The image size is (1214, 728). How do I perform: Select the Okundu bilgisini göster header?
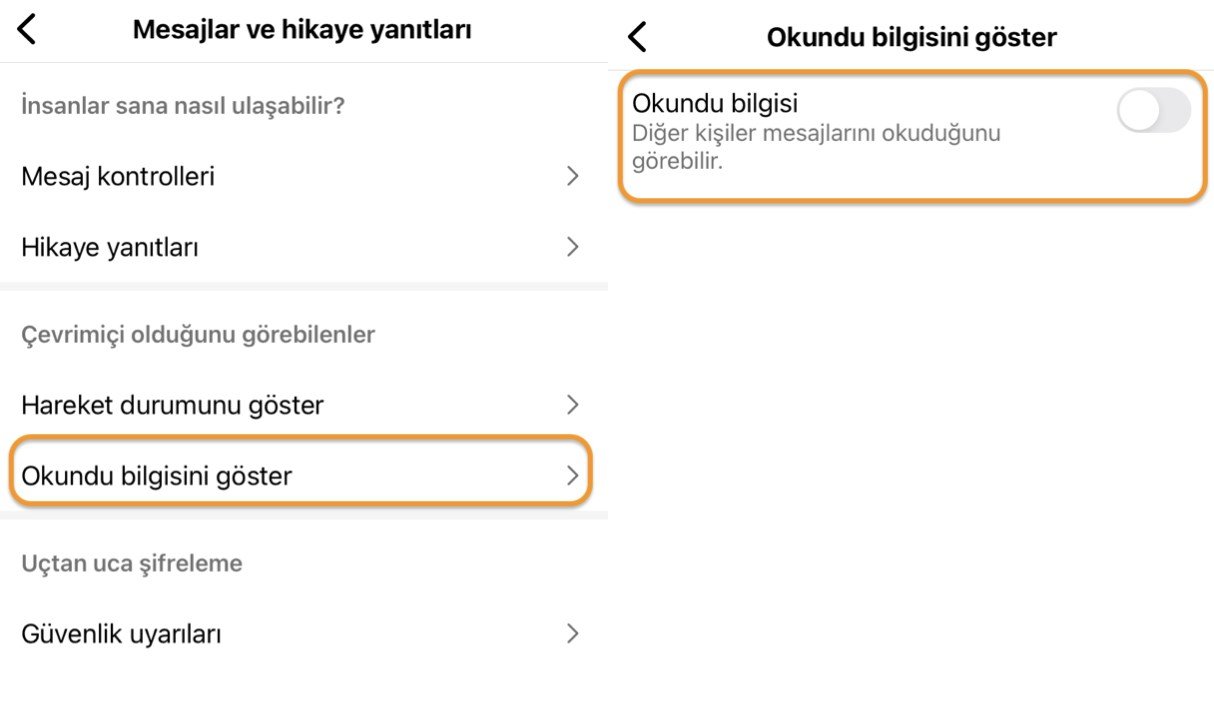pos(909,37)
